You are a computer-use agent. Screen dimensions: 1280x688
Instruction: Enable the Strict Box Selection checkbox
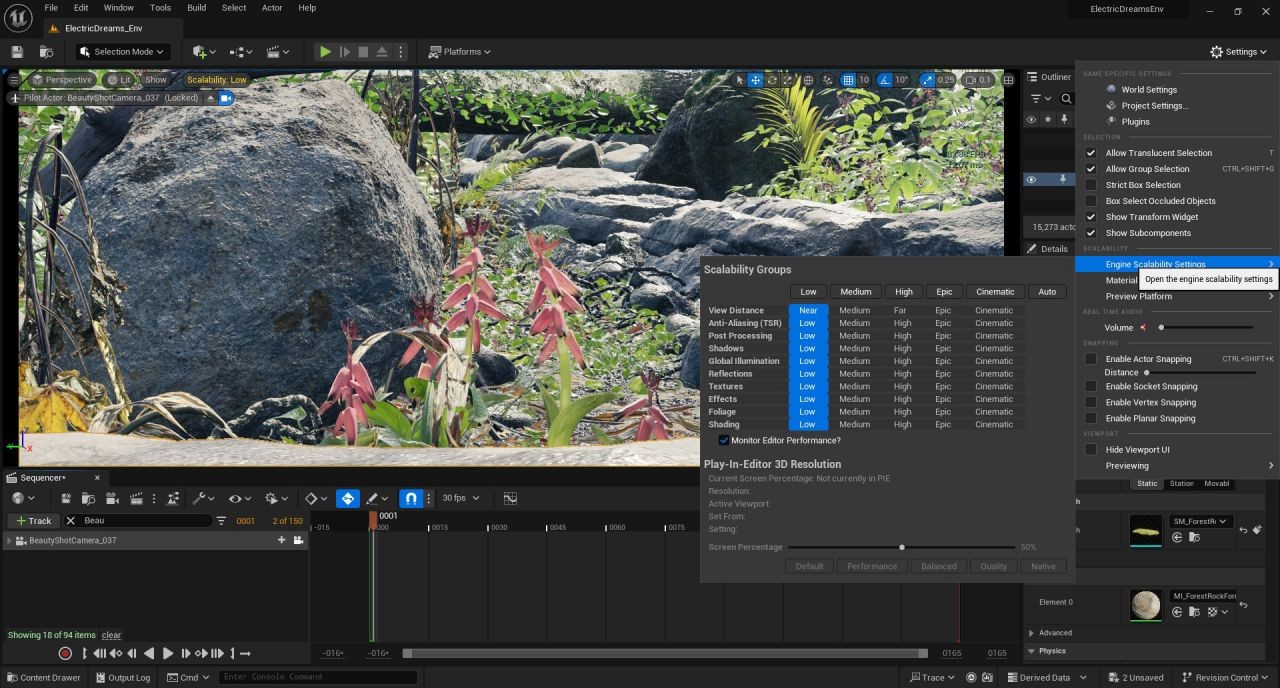[x=1091, y=185]
